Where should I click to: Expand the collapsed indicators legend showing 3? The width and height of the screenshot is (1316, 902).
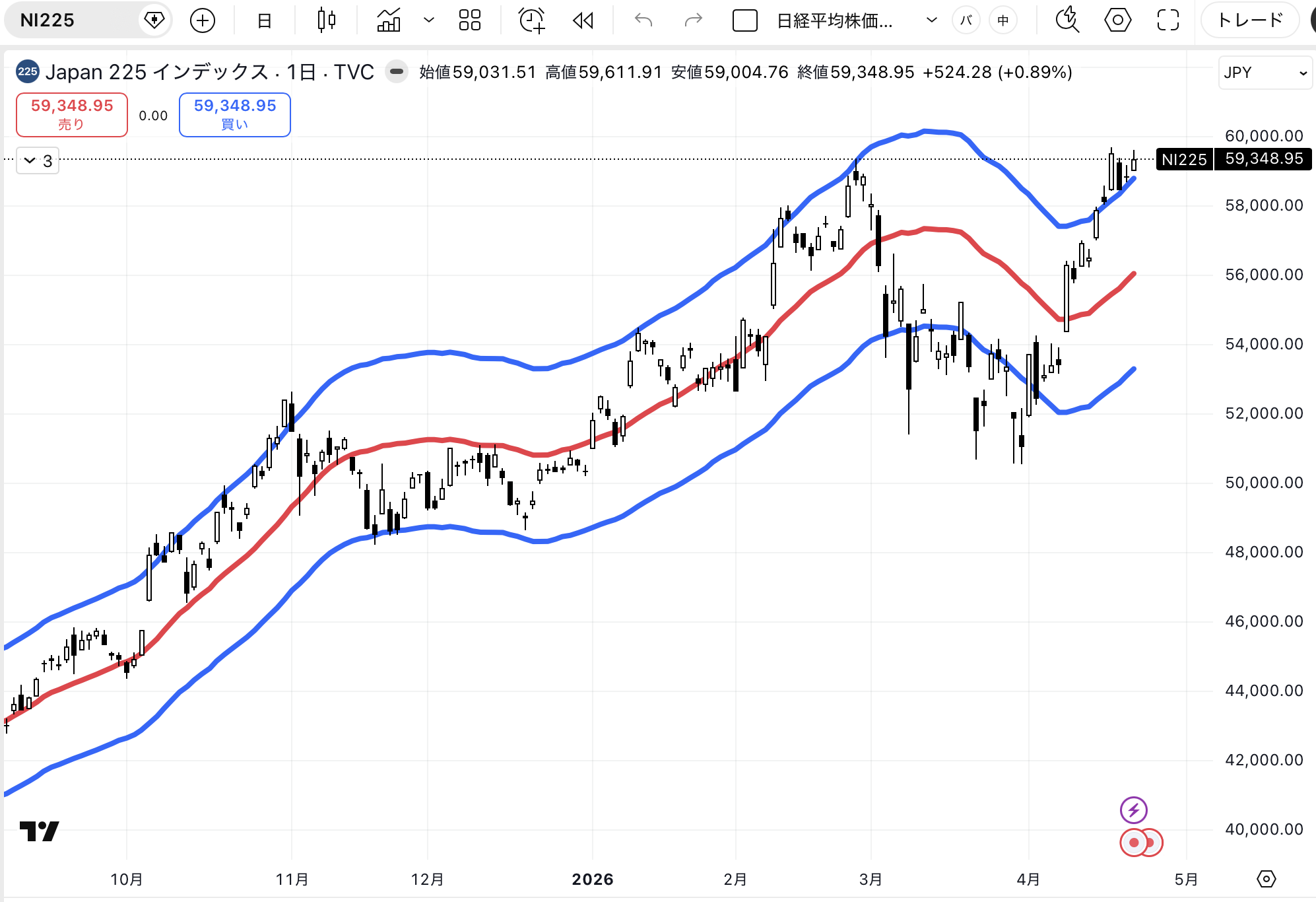pos(38,160)
